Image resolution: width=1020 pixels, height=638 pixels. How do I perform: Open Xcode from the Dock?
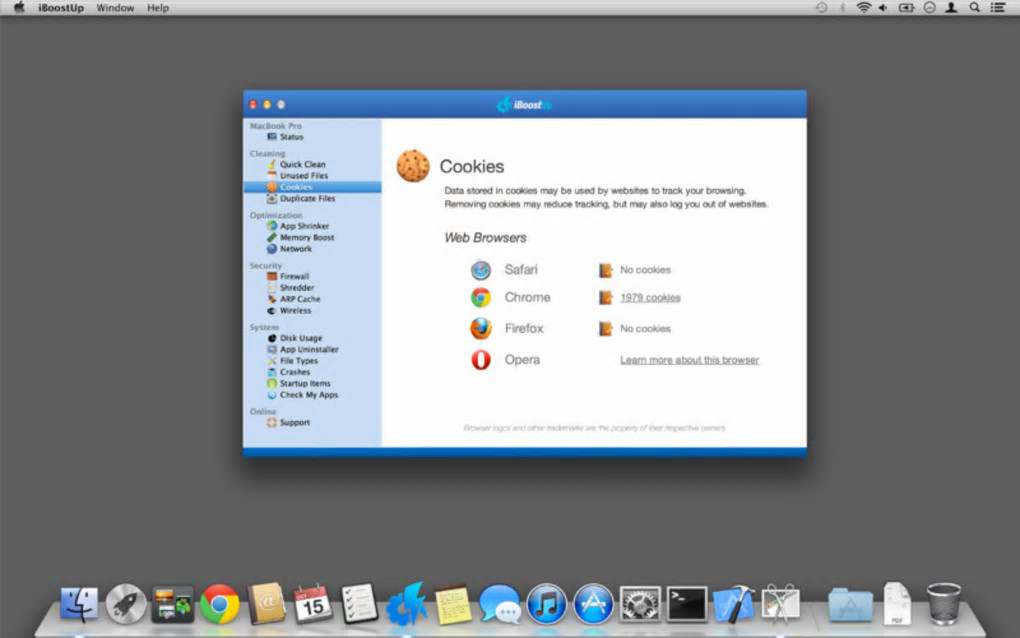[734, 604]
